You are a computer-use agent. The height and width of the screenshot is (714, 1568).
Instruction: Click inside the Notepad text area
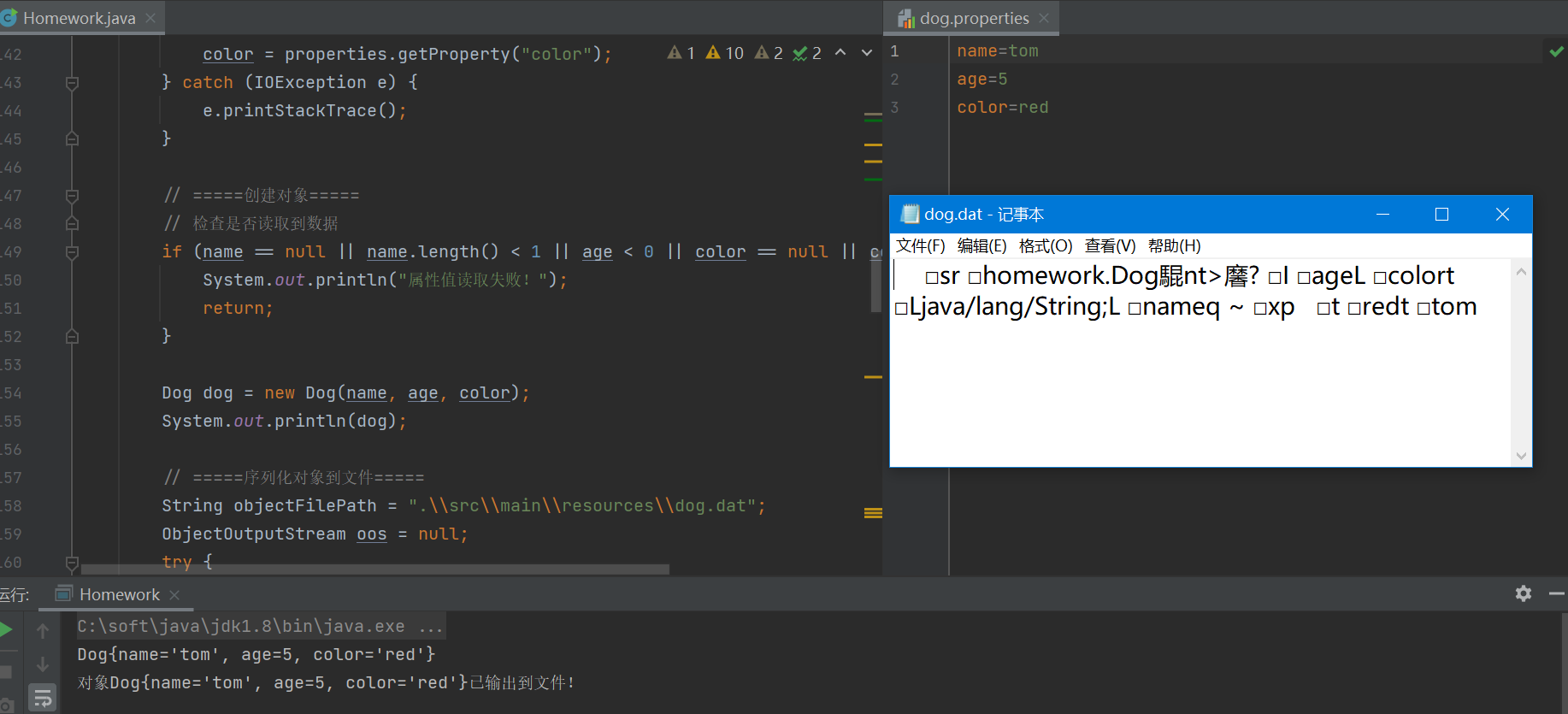(x=1200, y=363)
